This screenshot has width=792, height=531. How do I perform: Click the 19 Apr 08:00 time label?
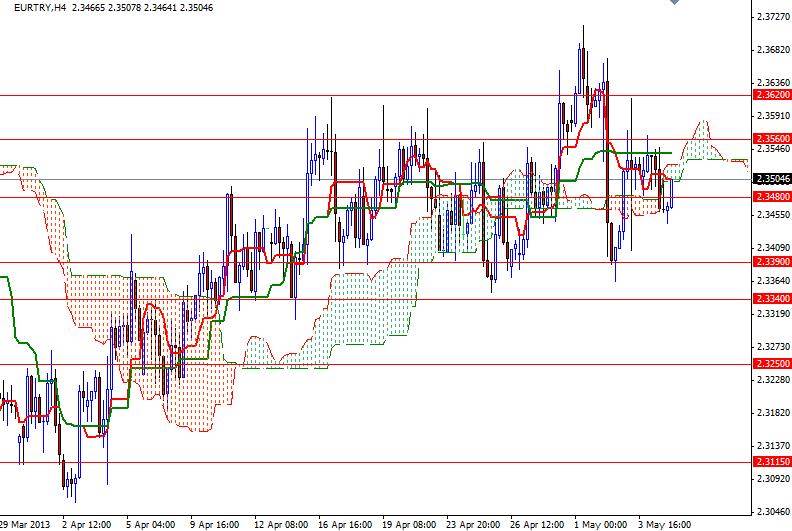coord(409,524)
